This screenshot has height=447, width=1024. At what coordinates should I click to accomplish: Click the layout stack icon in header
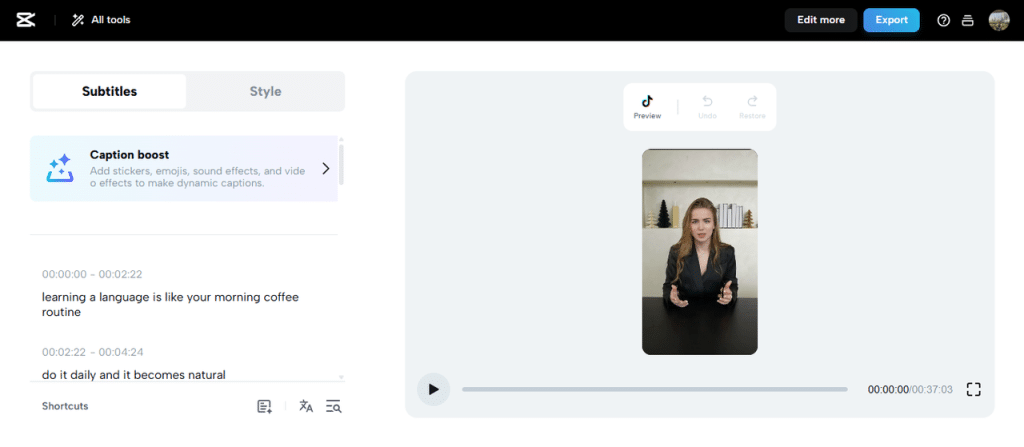(x=967, y=20)
